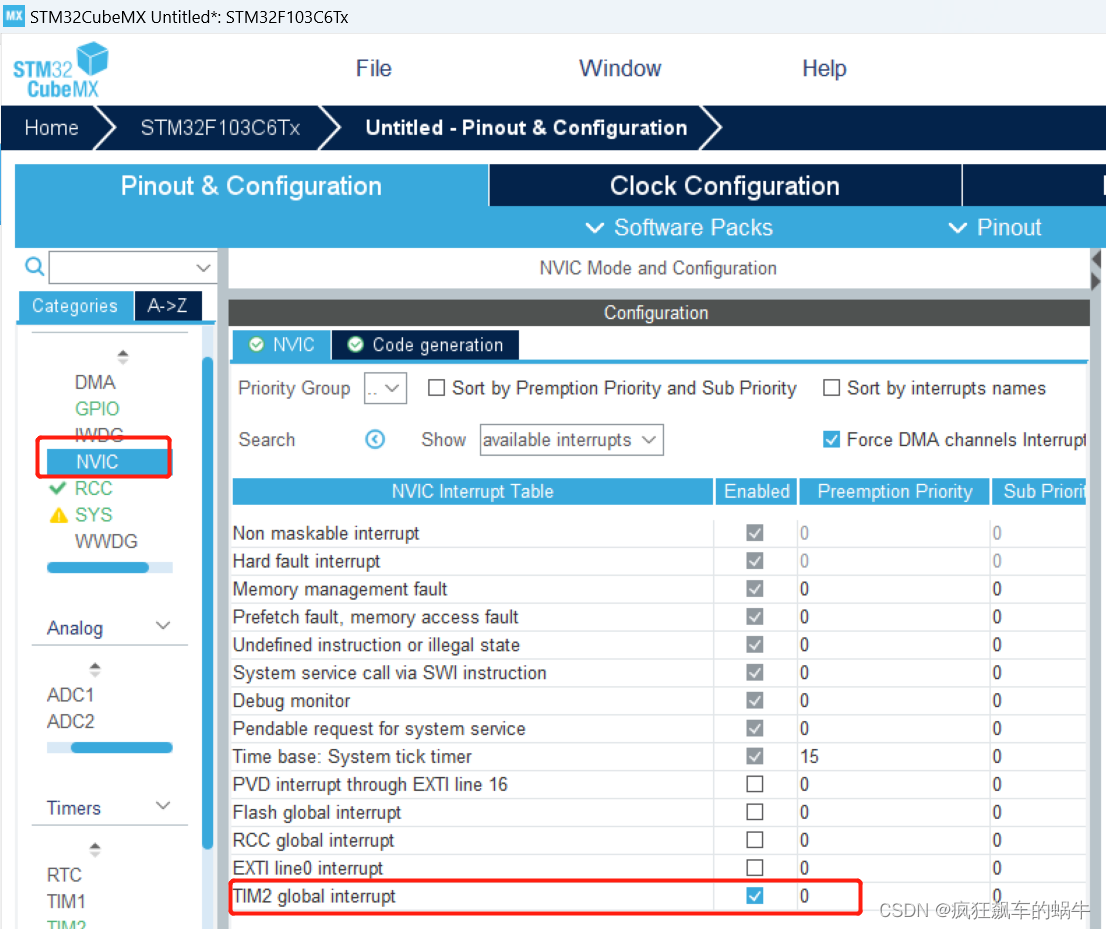This screenshot has height=929, width=1106.
Task: Click STM32F103C6Tx breadcrumb
Action: (220, 128)
